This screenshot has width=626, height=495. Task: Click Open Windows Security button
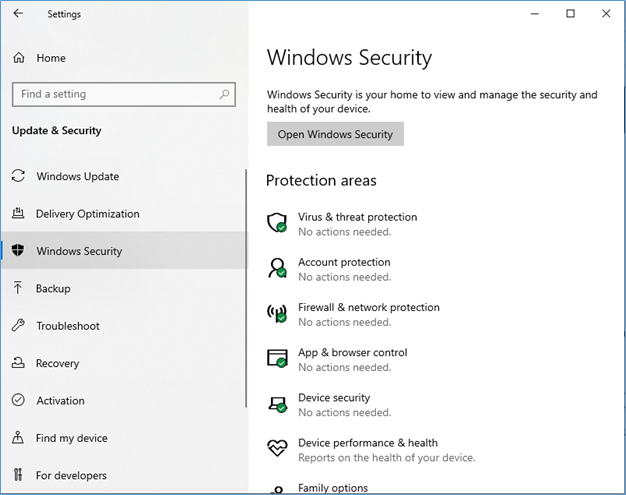(x=335, y=134)
